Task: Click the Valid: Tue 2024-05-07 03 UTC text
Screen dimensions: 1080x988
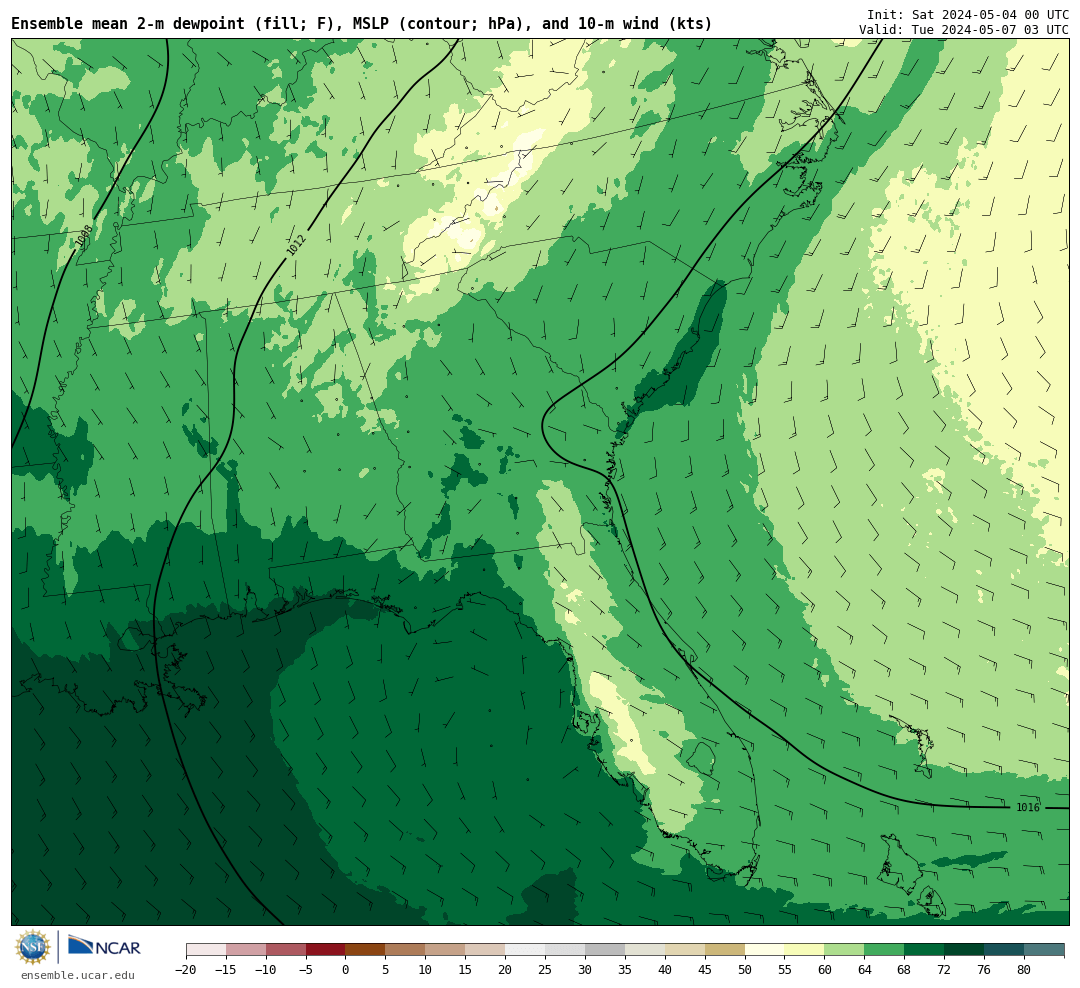Action: click(964, 30)
